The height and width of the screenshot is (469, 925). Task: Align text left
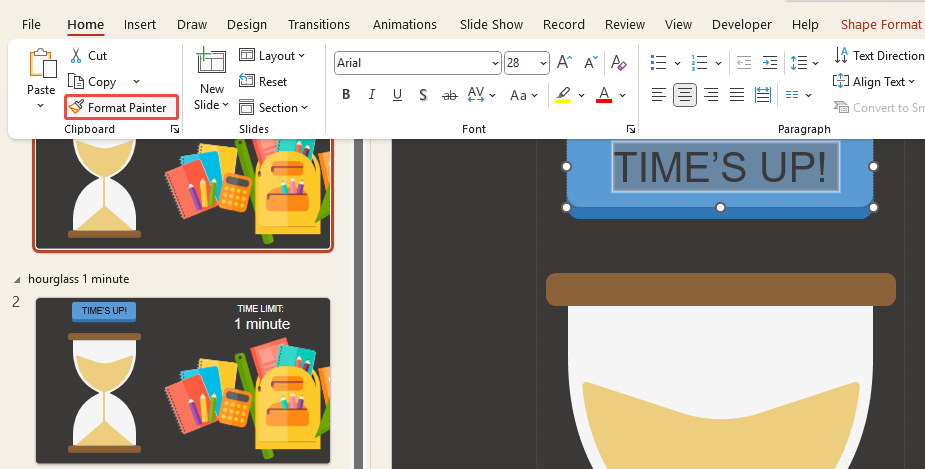coord(658,95)
